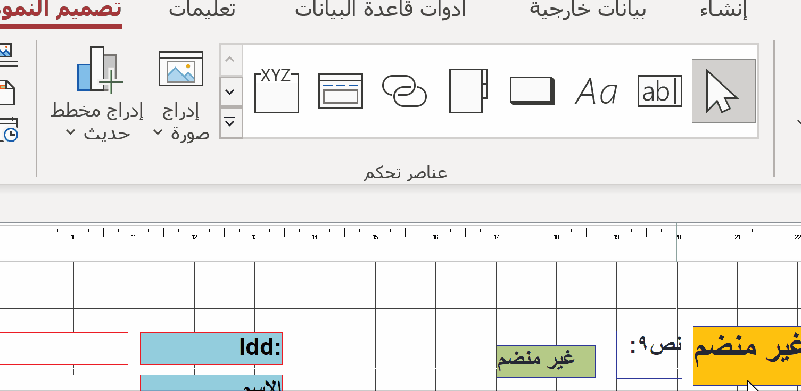Open أدوات قاعدة البيانات tab
Screen dimensions: 801x391
point(381,10)
